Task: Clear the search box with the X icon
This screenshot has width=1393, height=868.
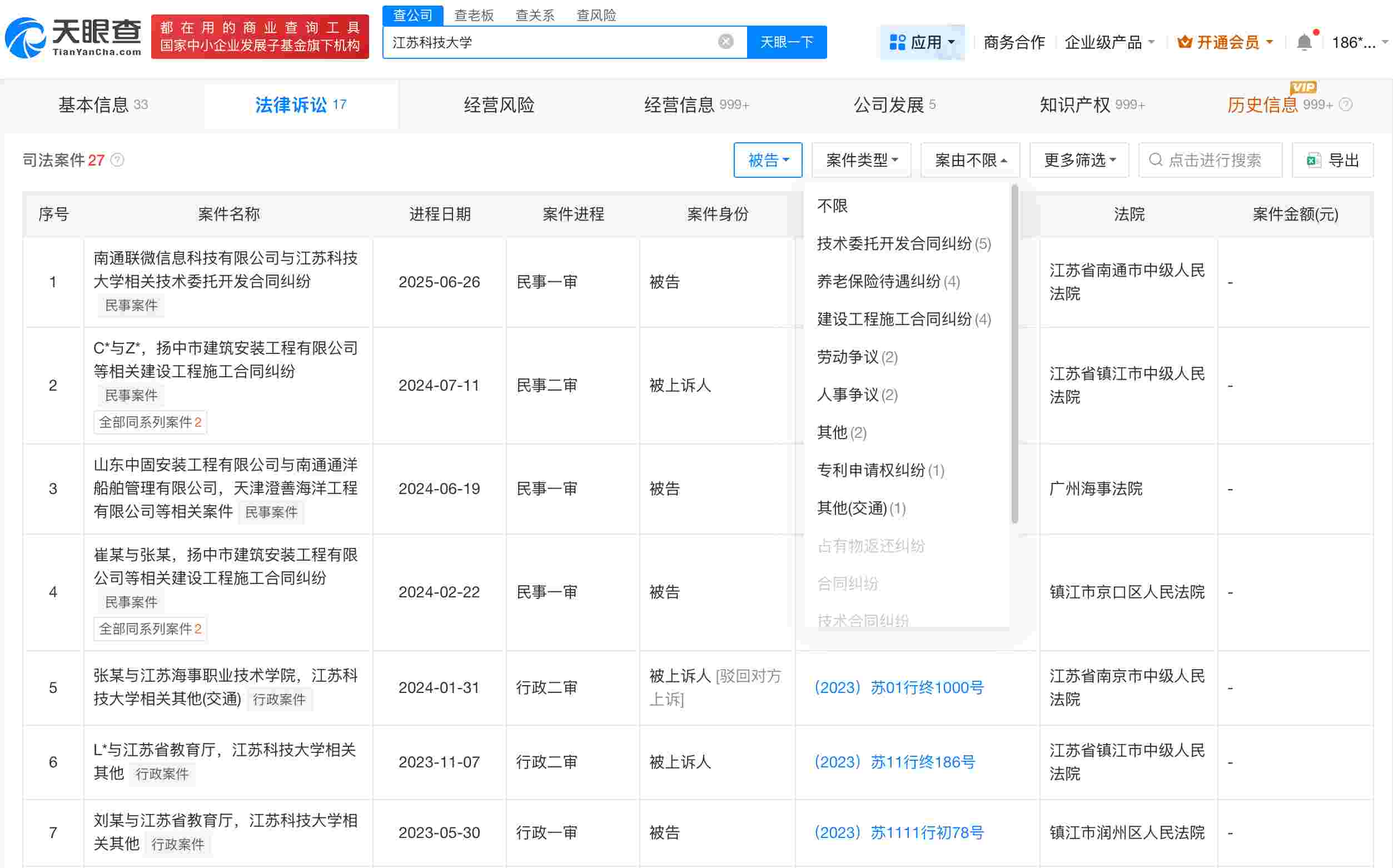Action: pyautogui.click(x=725, y=41)
